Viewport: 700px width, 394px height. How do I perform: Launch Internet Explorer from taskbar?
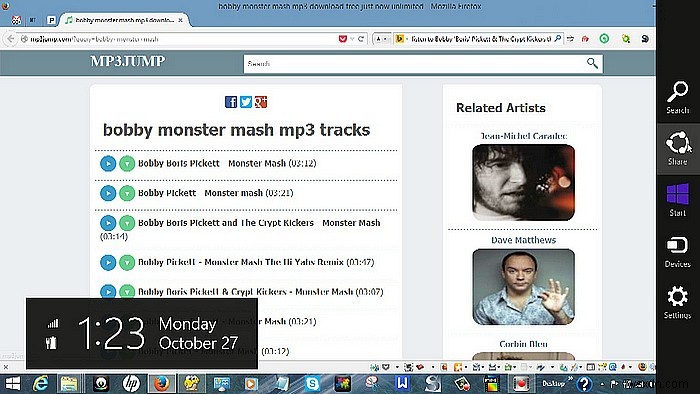(41, 384)
